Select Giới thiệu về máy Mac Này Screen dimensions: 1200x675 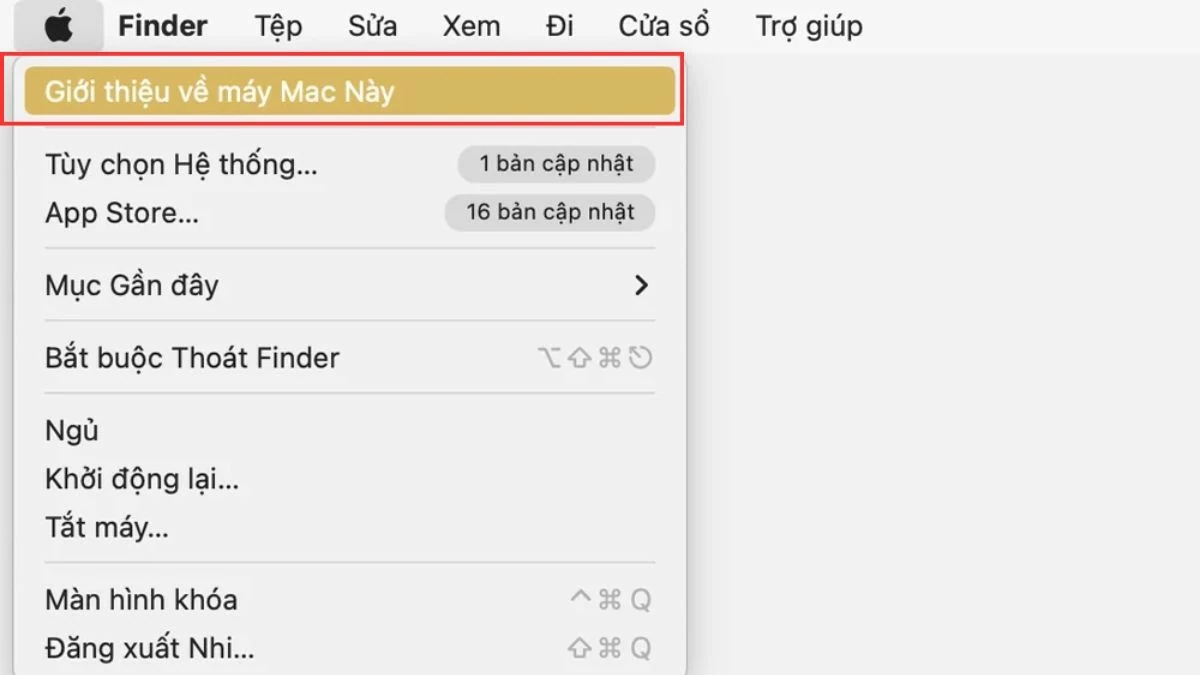(220, 92)
